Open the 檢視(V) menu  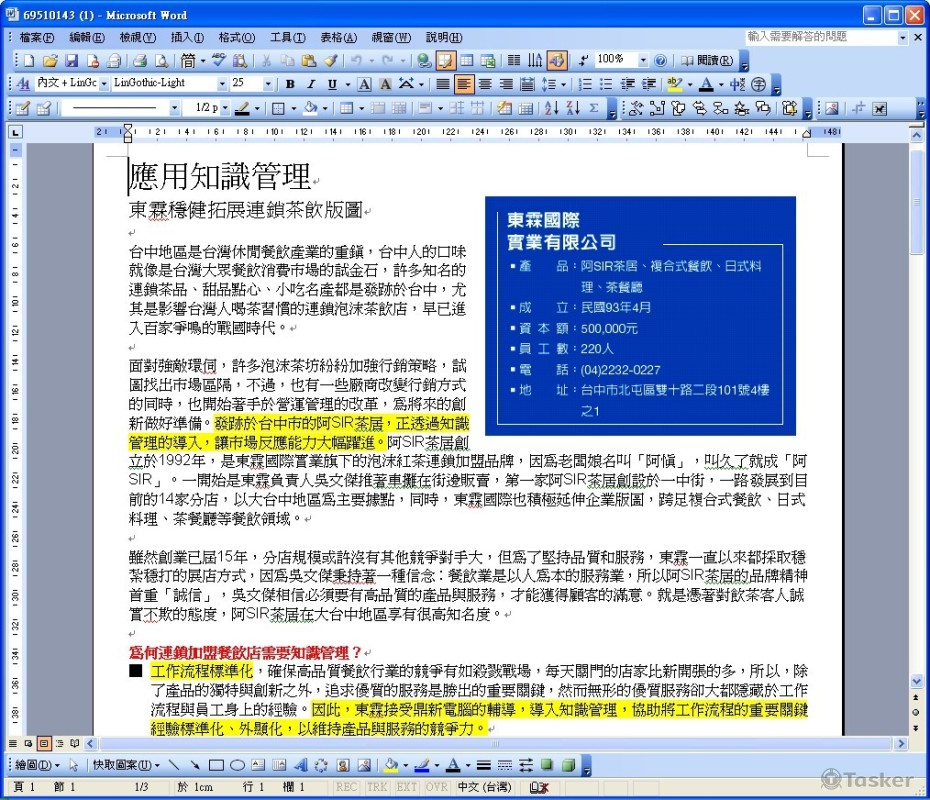click(x=138, y=37)
